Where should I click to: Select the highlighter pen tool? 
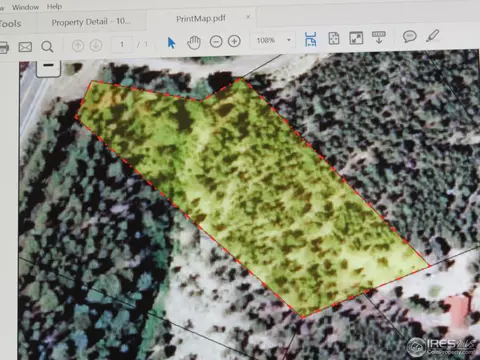pos(432,36)
